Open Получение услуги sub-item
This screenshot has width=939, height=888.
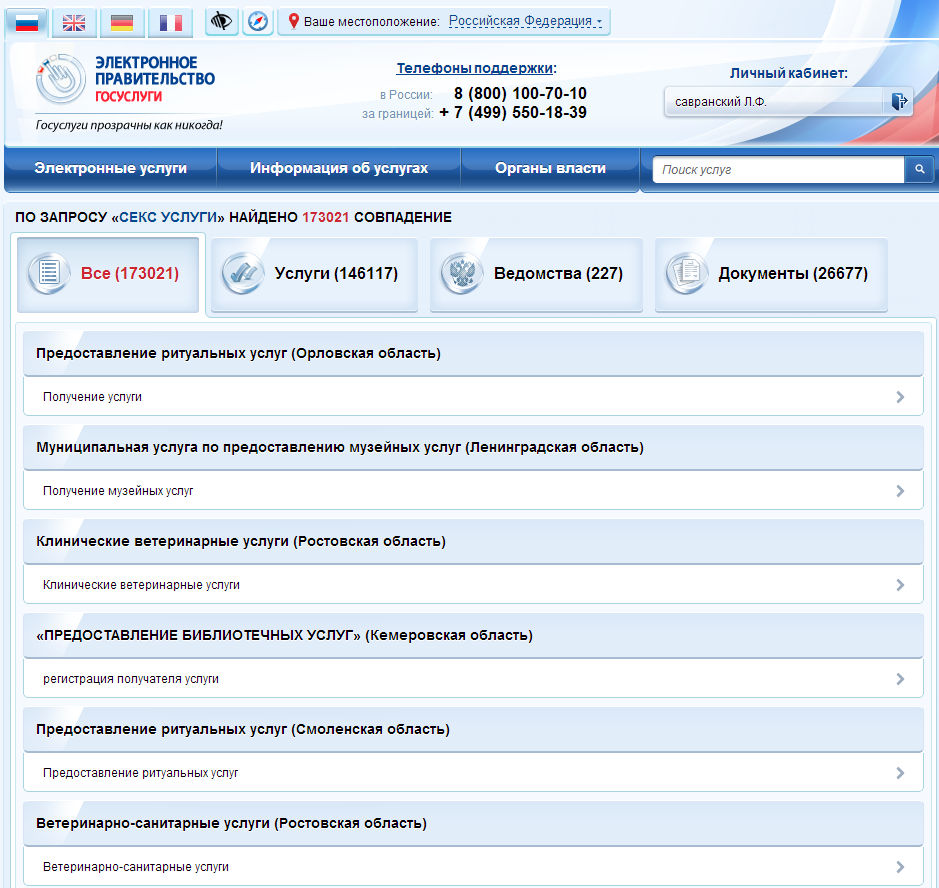point(92,397)
